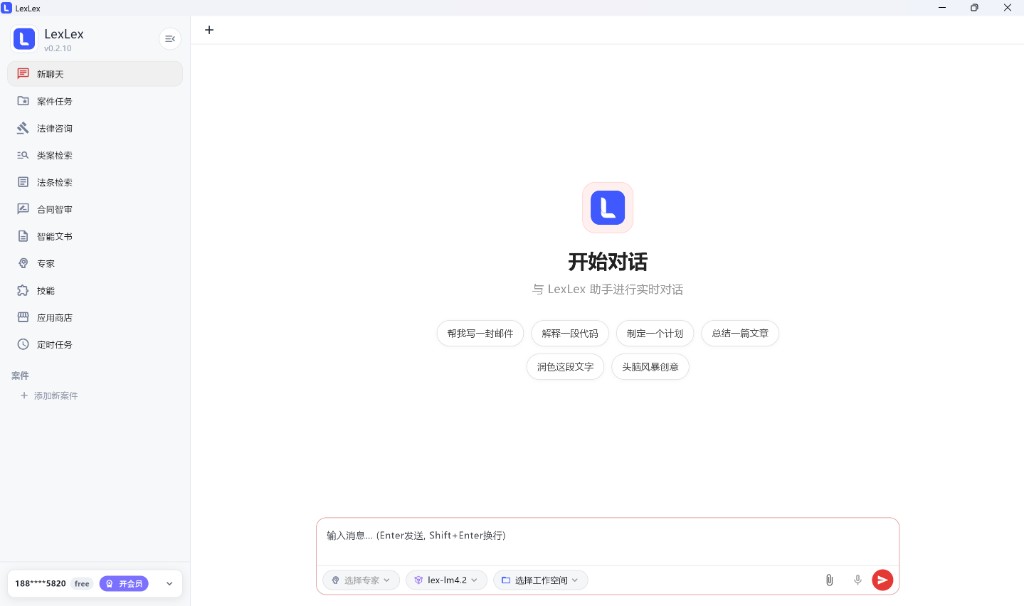This screenshot has width=1024, height=606.
Task: Click the 添加新案件 link
Action: [x=56, y=396]
